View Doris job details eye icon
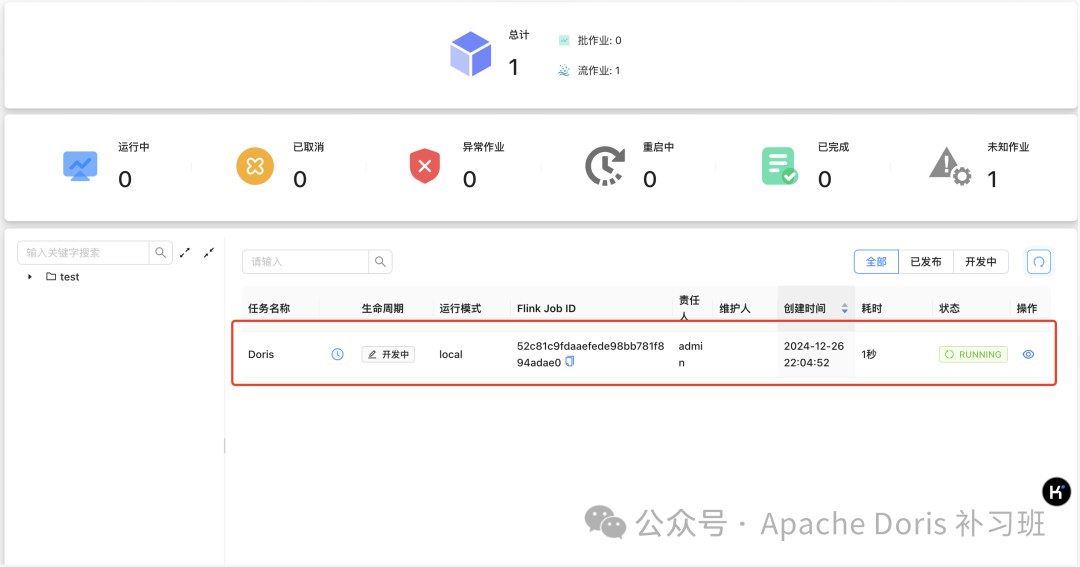 pos(1028,354)
